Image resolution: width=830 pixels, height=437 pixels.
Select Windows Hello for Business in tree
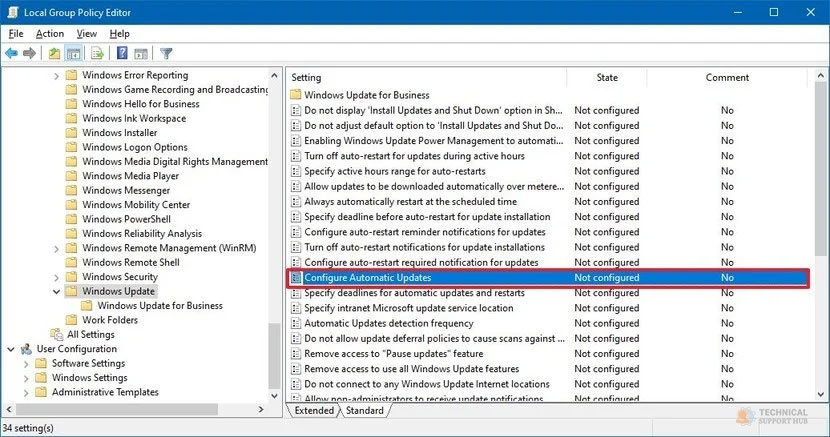point(141,104)
